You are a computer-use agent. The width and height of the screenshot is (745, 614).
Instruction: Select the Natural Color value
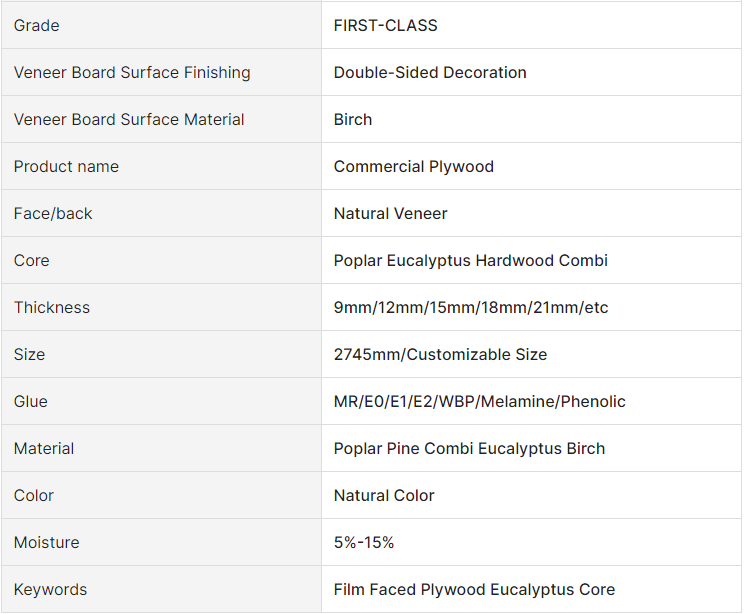click(385, 496)
